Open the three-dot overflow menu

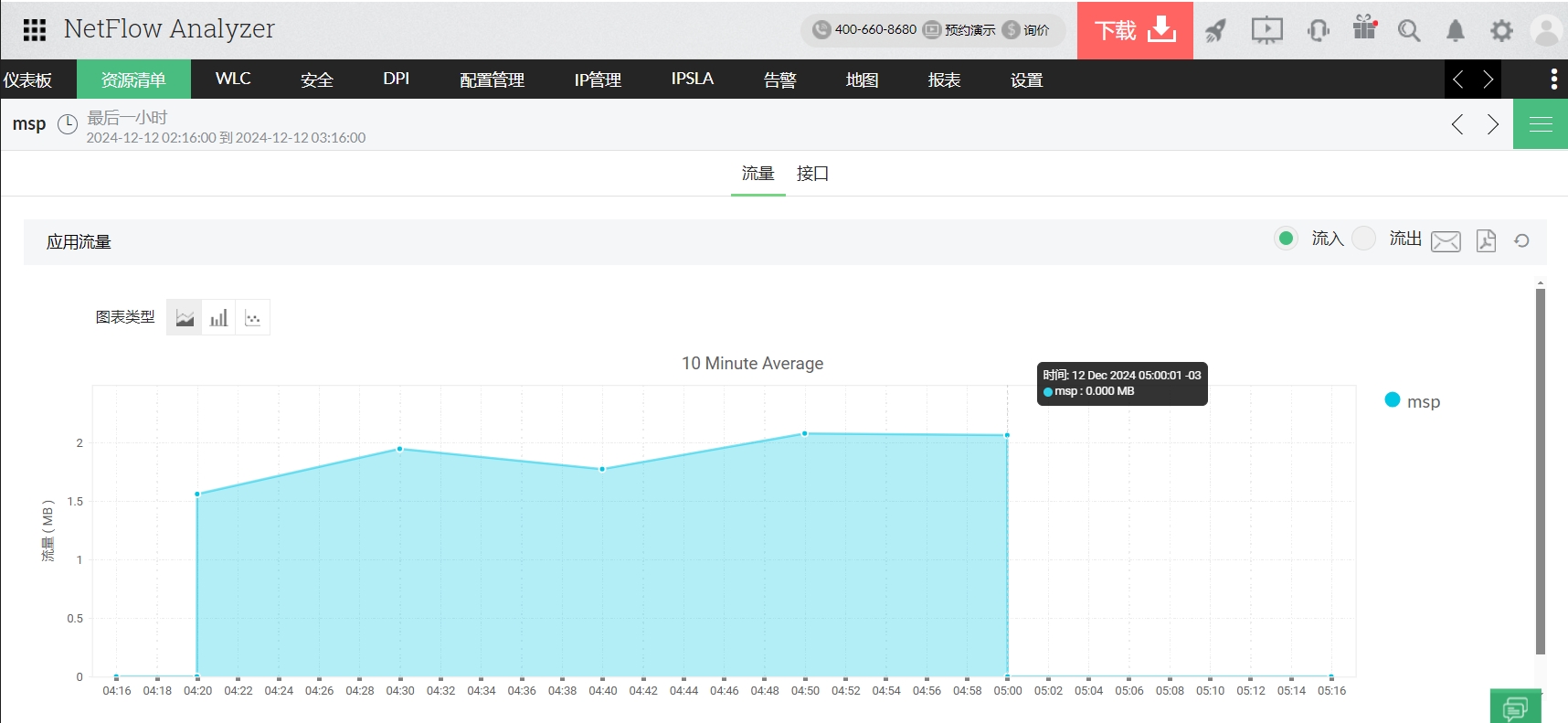click(x=1553, y=80)
